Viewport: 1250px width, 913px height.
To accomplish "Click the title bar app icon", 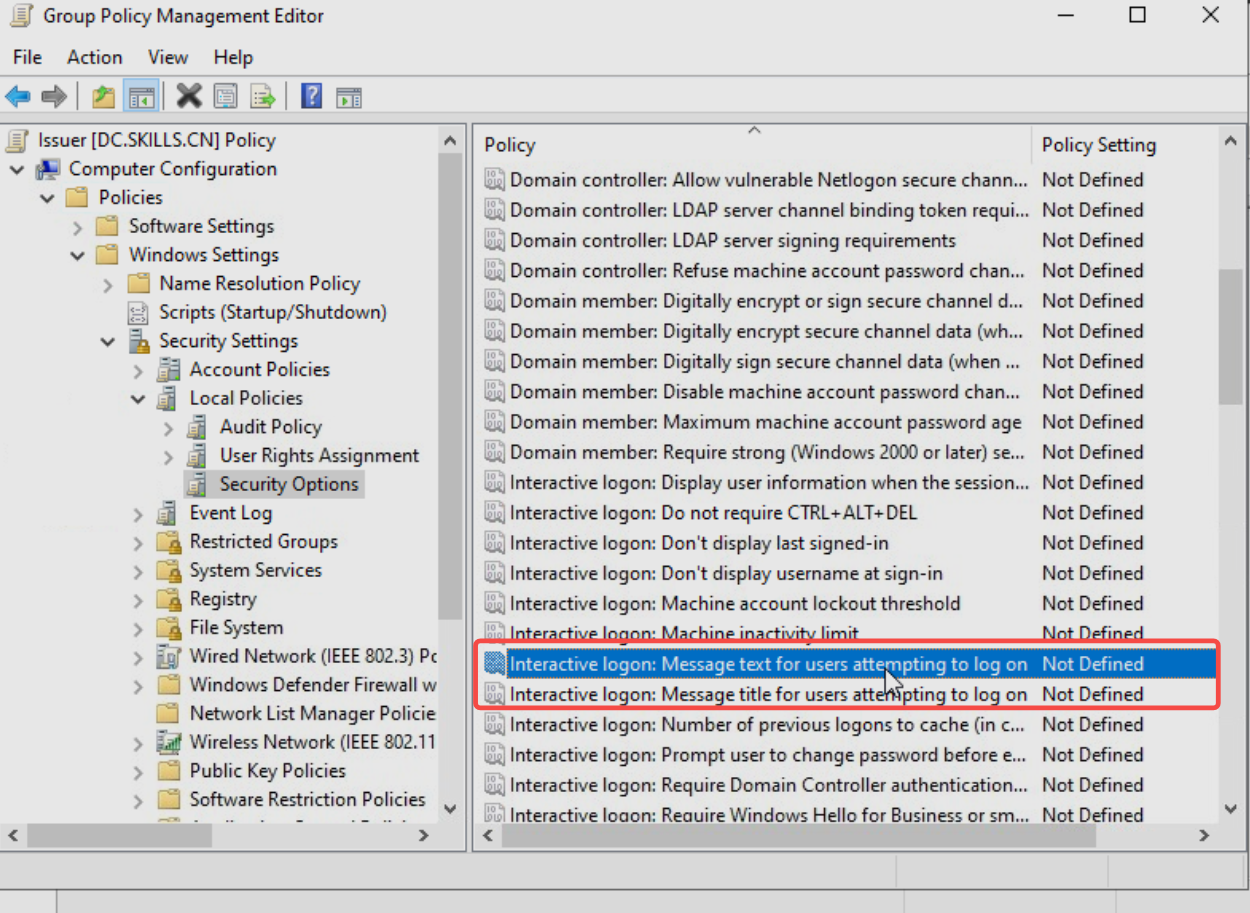I will tap(22, 16).
